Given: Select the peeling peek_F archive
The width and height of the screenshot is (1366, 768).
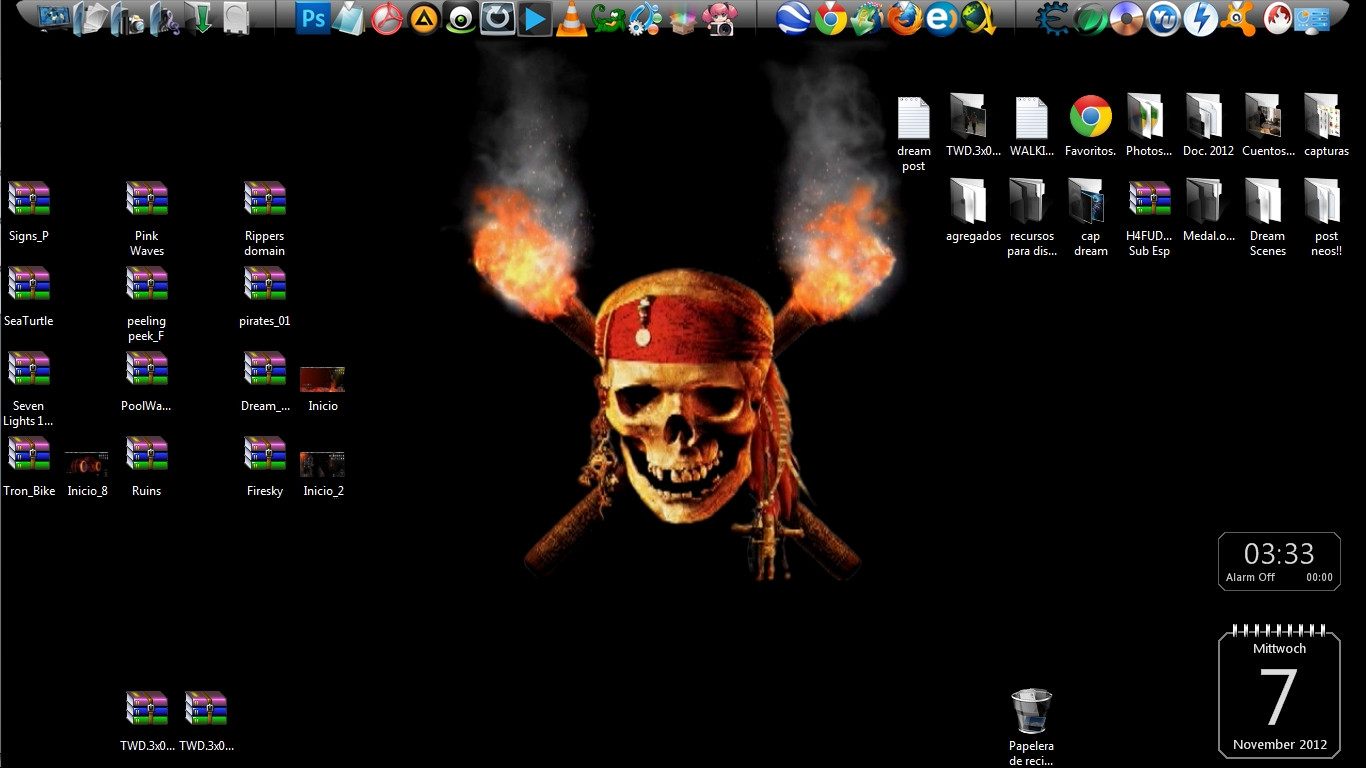Looking at the screenshot, I should 147,304.
